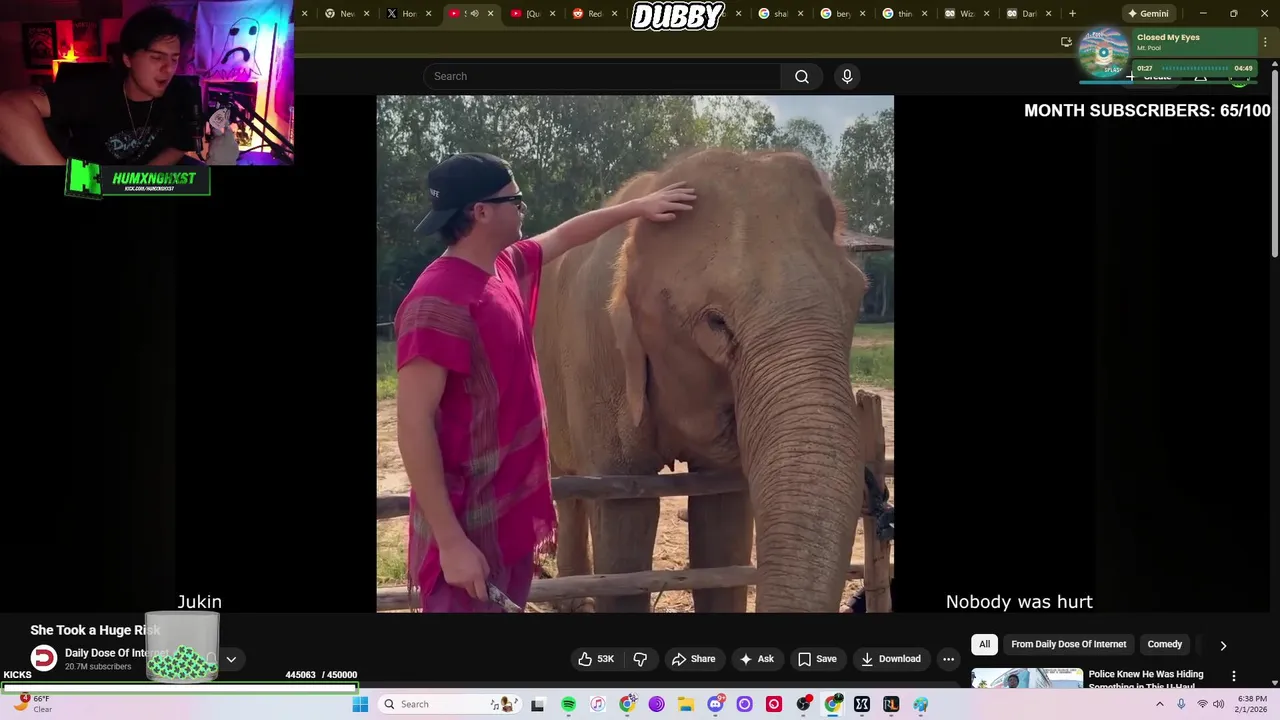The image size is (1280, 720).
Task: Save the video to a playlist
Action: point(817,659)
